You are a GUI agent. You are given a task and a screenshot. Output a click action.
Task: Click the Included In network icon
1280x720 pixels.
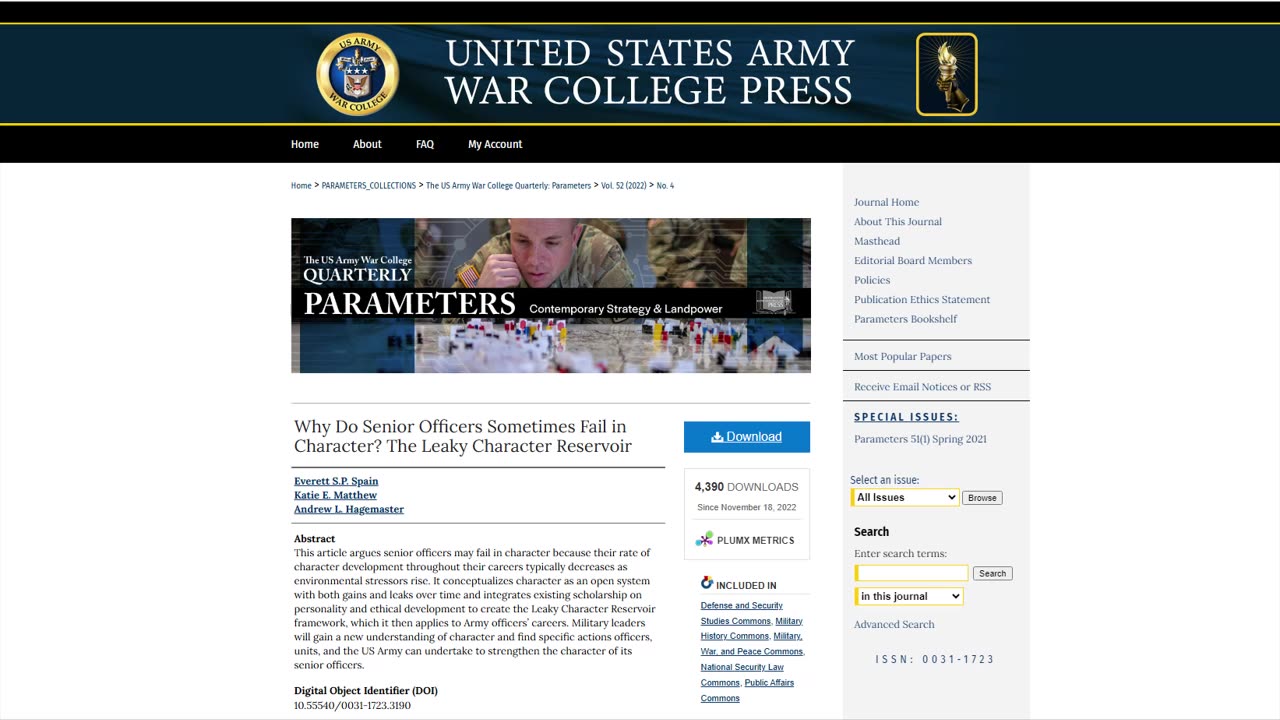(707, 583)
